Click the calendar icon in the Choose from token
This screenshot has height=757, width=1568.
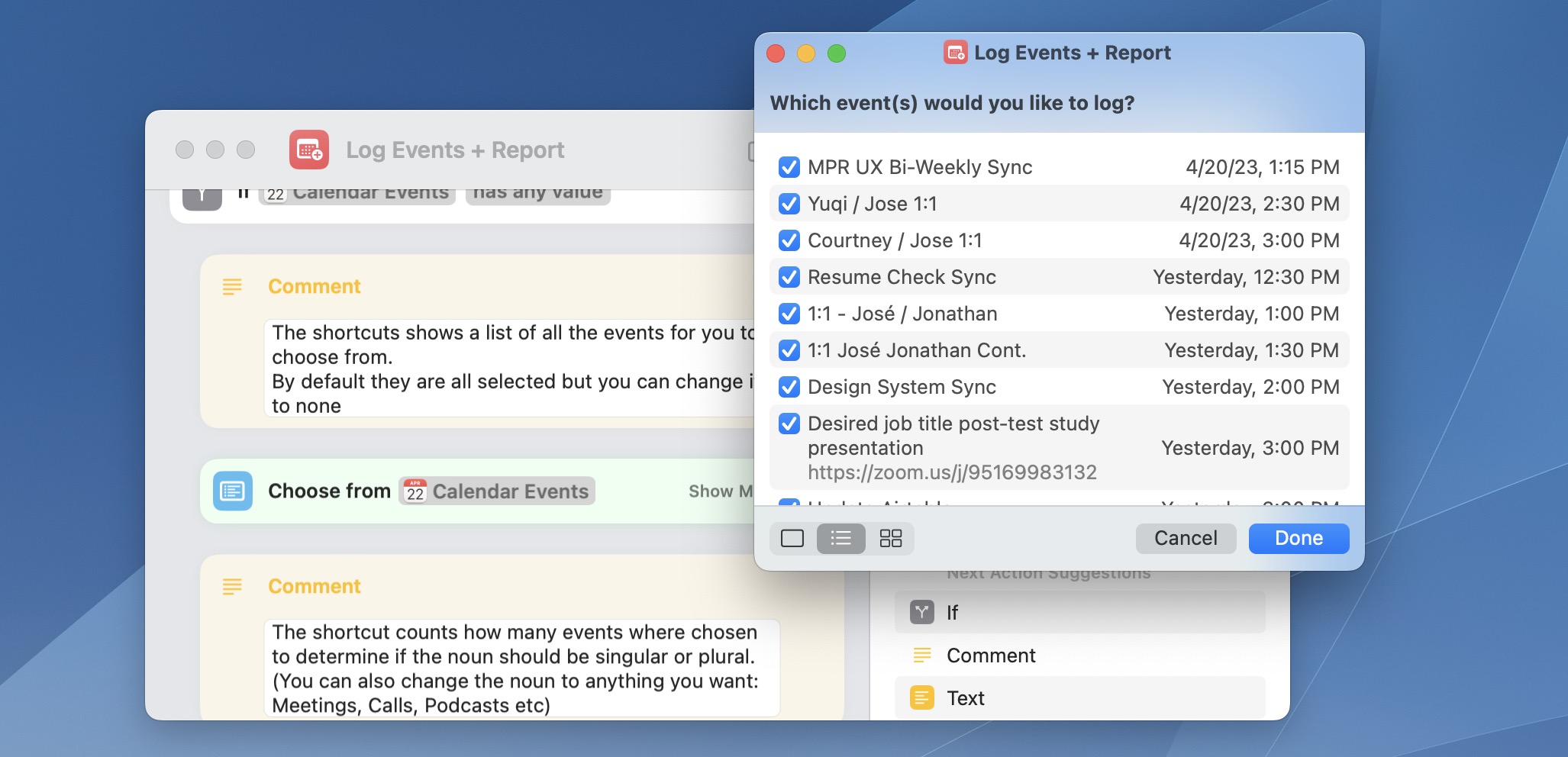coord(415,491)
